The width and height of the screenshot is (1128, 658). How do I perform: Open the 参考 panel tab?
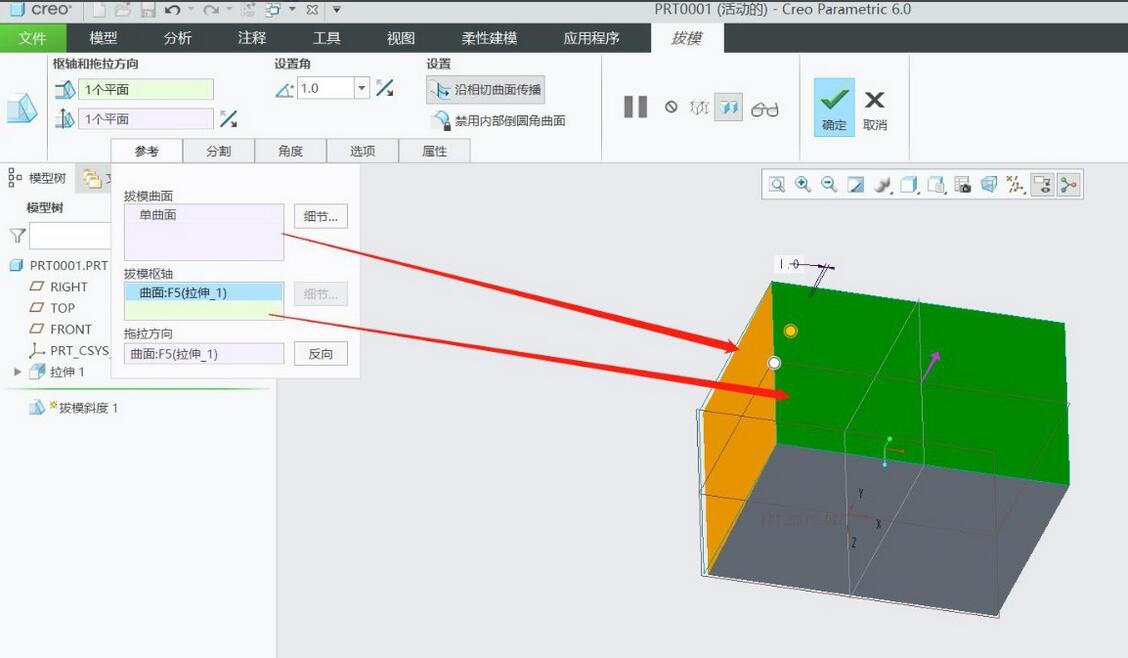pyautogui.click(x=147, y=151)
